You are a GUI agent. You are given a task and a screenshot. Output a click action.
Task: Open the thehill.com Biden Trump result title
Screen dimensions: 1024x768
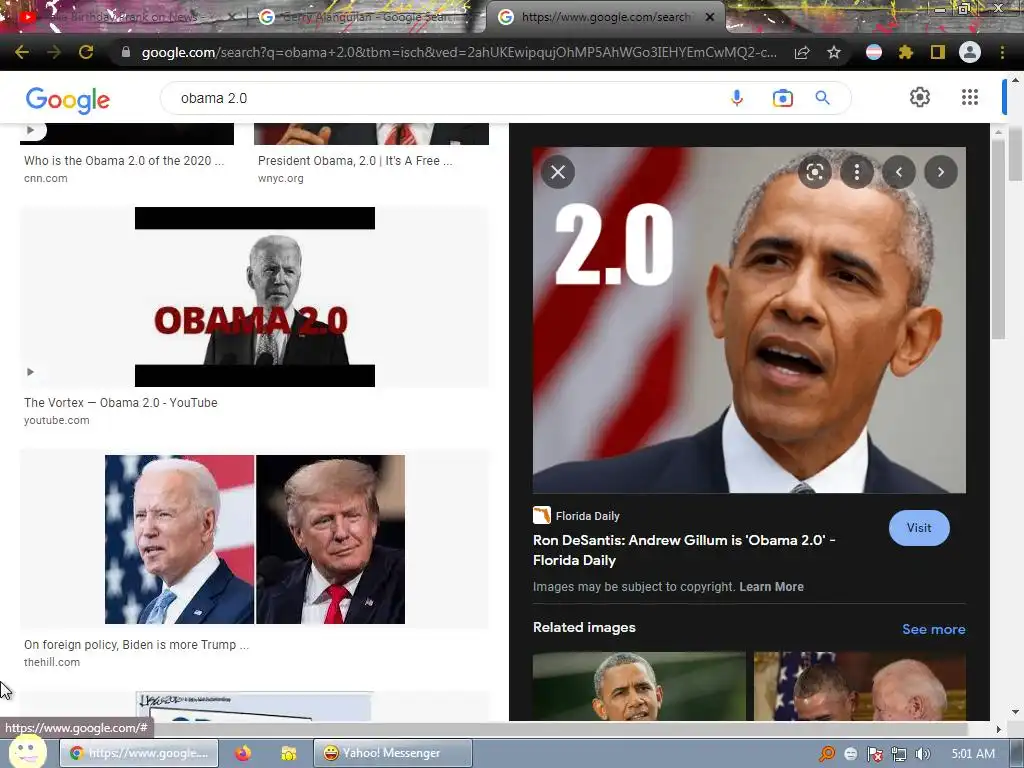pos(136,645)
